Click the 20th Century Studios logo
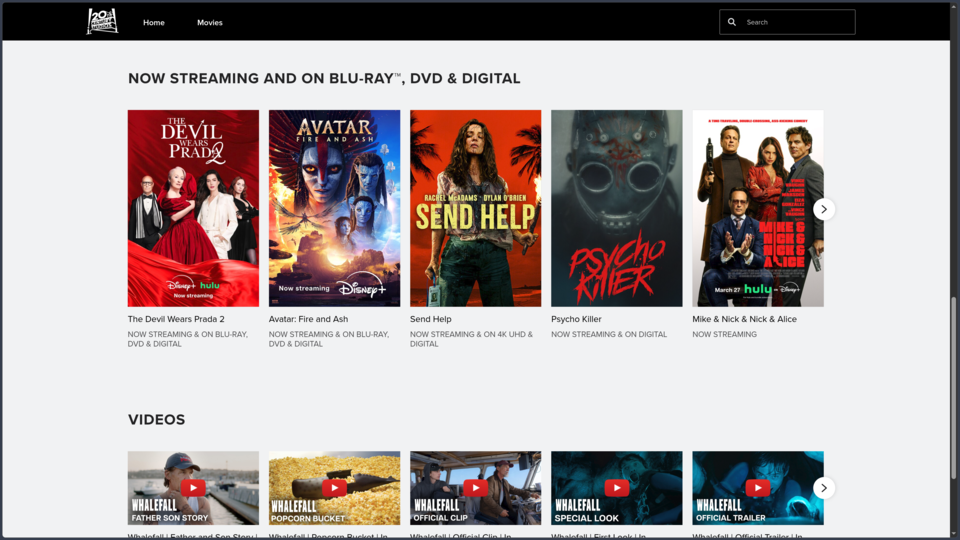Screen dimensions: 960x540 point(102,21)
